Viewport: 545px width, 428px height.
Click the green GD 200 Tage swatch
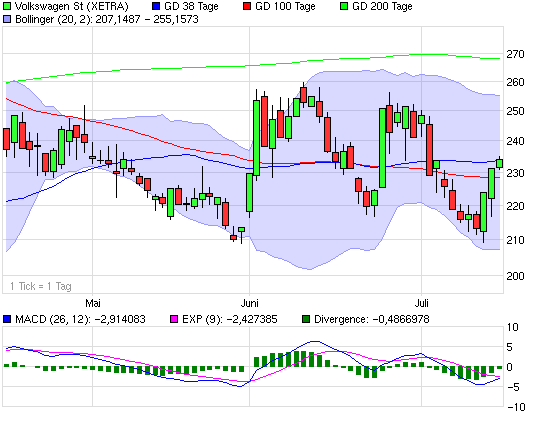click(x=344, y=6)
